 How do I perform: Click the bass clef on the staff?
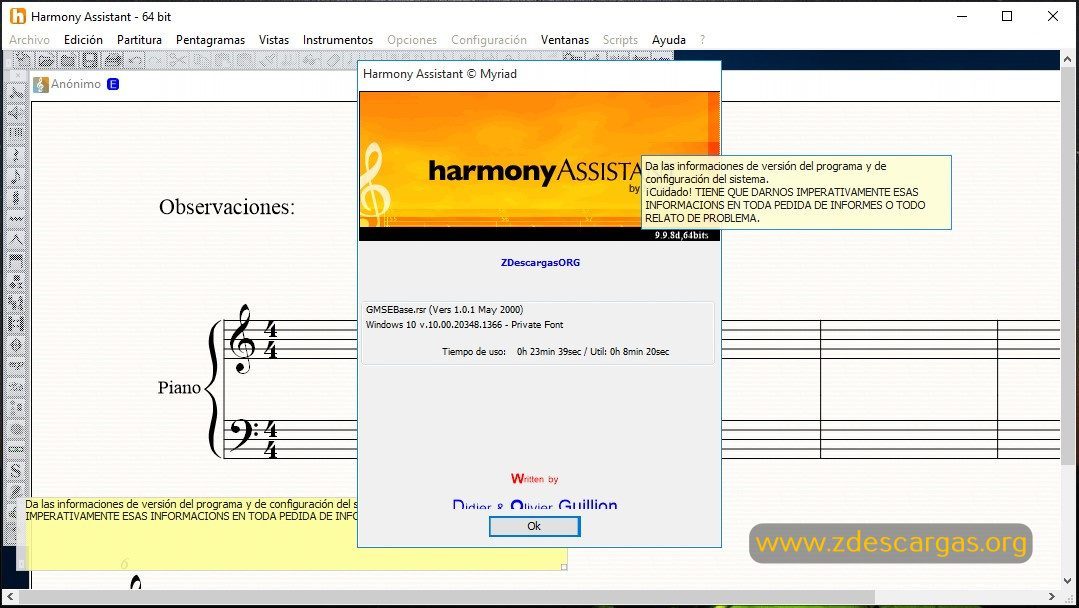(244, 434)
